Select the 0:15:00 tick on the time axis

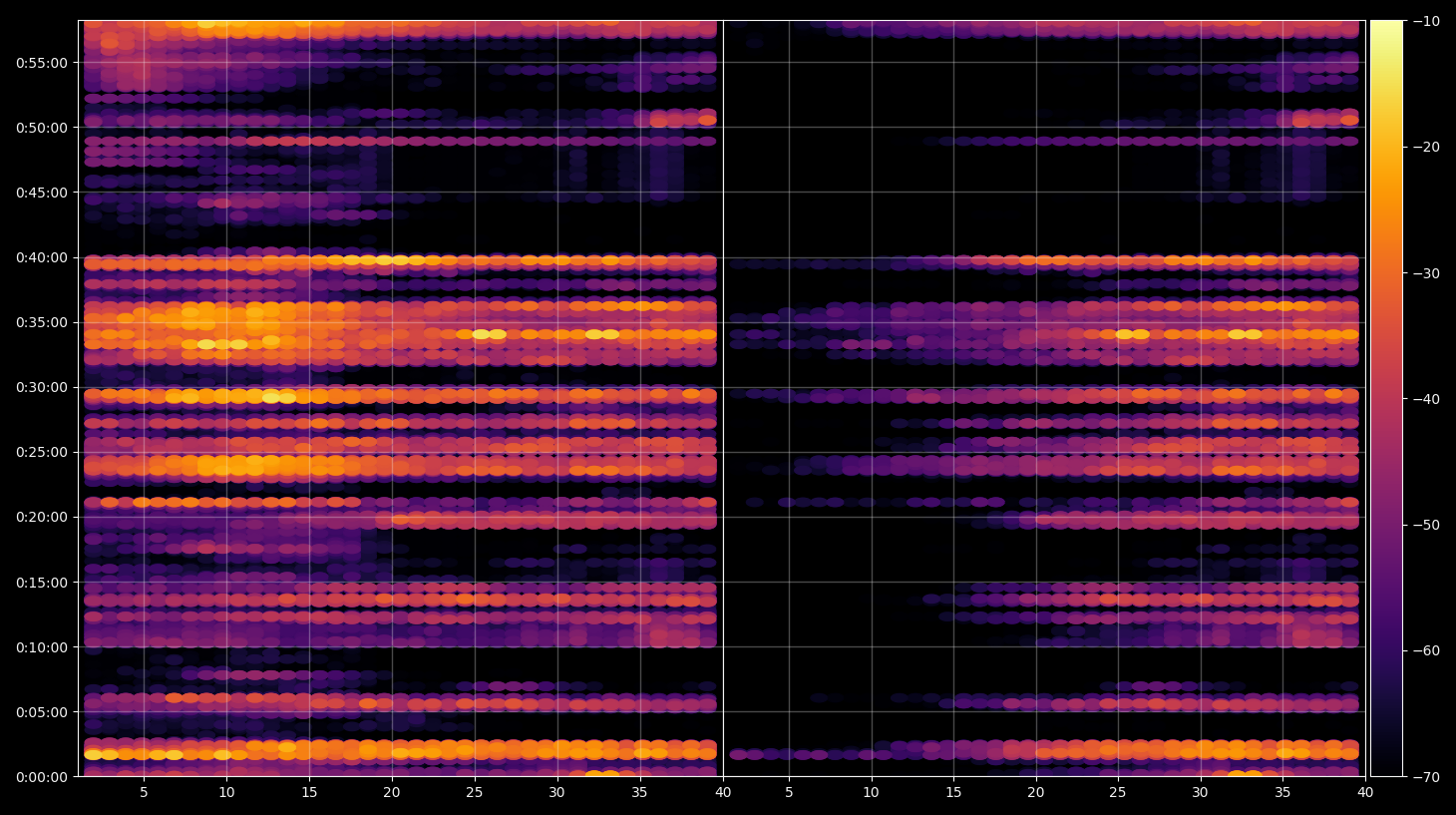click(x=42, y=583)
